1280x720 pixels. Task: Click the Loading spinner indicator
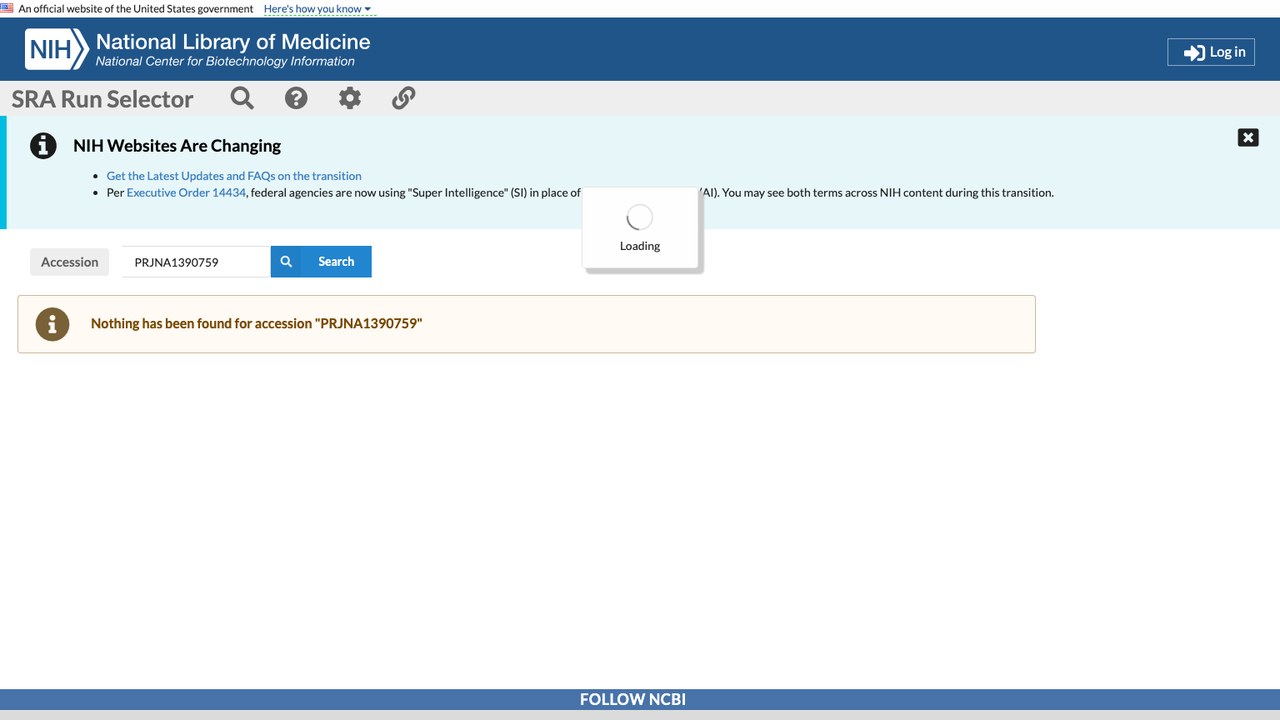pos(640,218)
